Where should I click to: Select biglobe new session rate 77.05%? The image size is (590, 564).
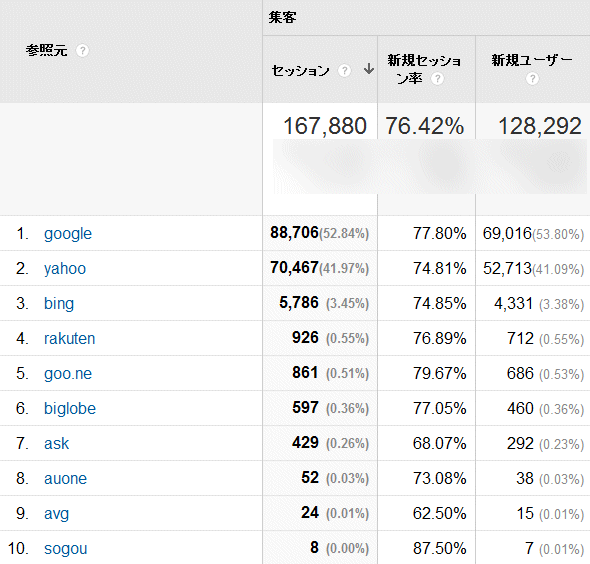pos(439,408)
